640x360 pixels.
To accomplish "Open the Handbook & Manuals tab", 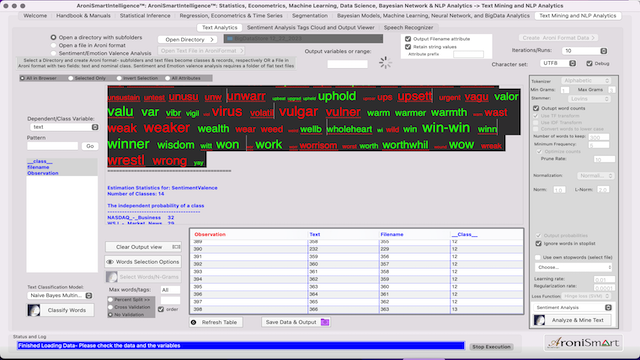I will pos(83,16).
